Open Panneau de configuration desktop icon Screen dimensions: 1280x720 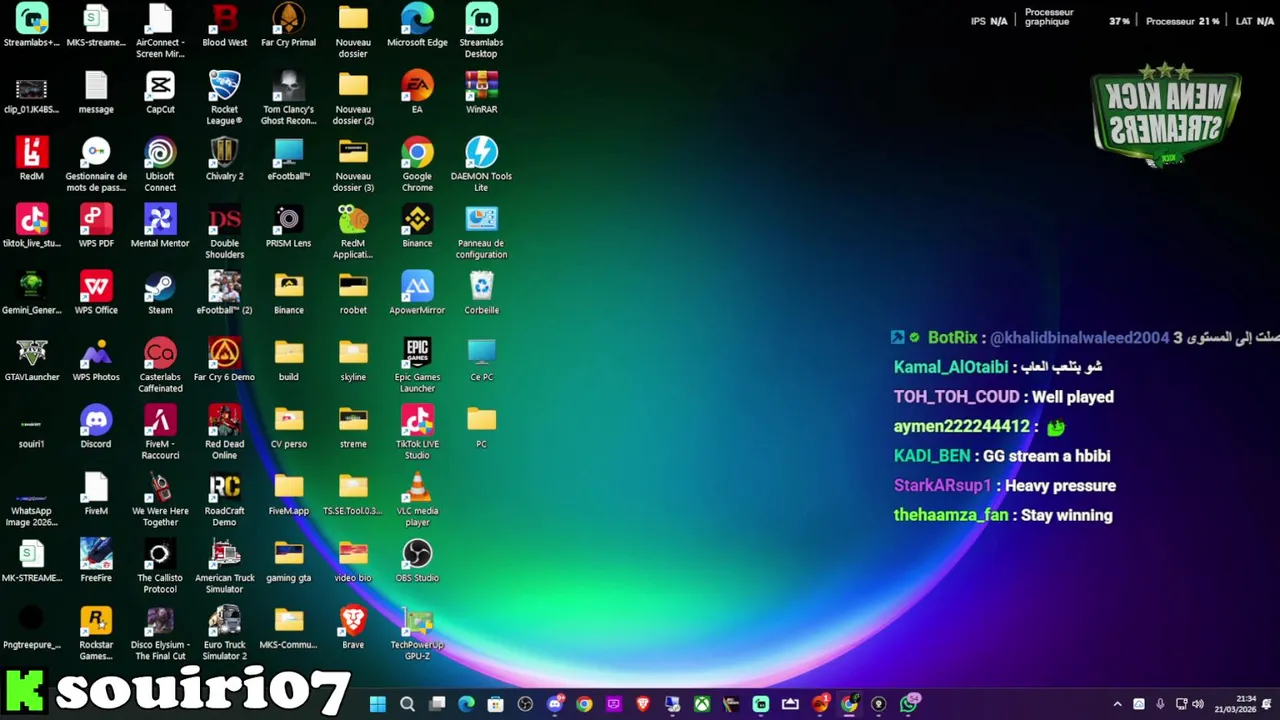click(x=481, y=231)
